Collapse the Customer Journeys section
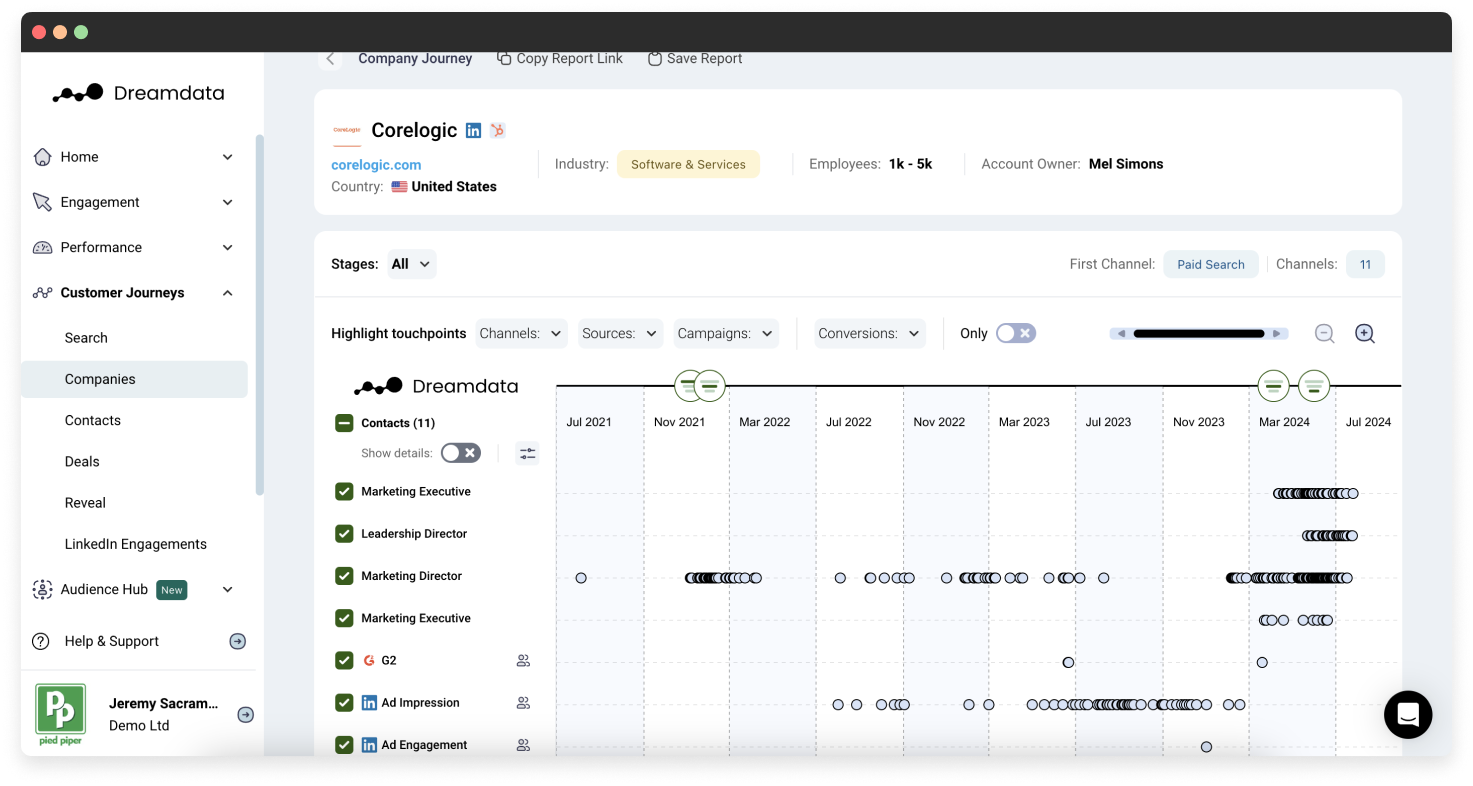Viewport: 1473px width, 786px height. point(227,292)
